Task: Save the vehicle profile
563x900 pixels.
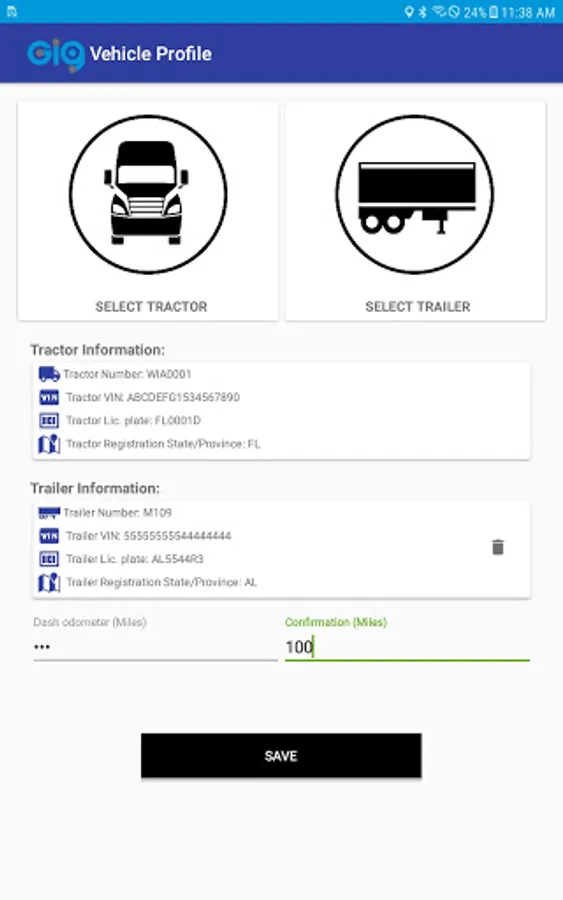Action: [281, 755]
